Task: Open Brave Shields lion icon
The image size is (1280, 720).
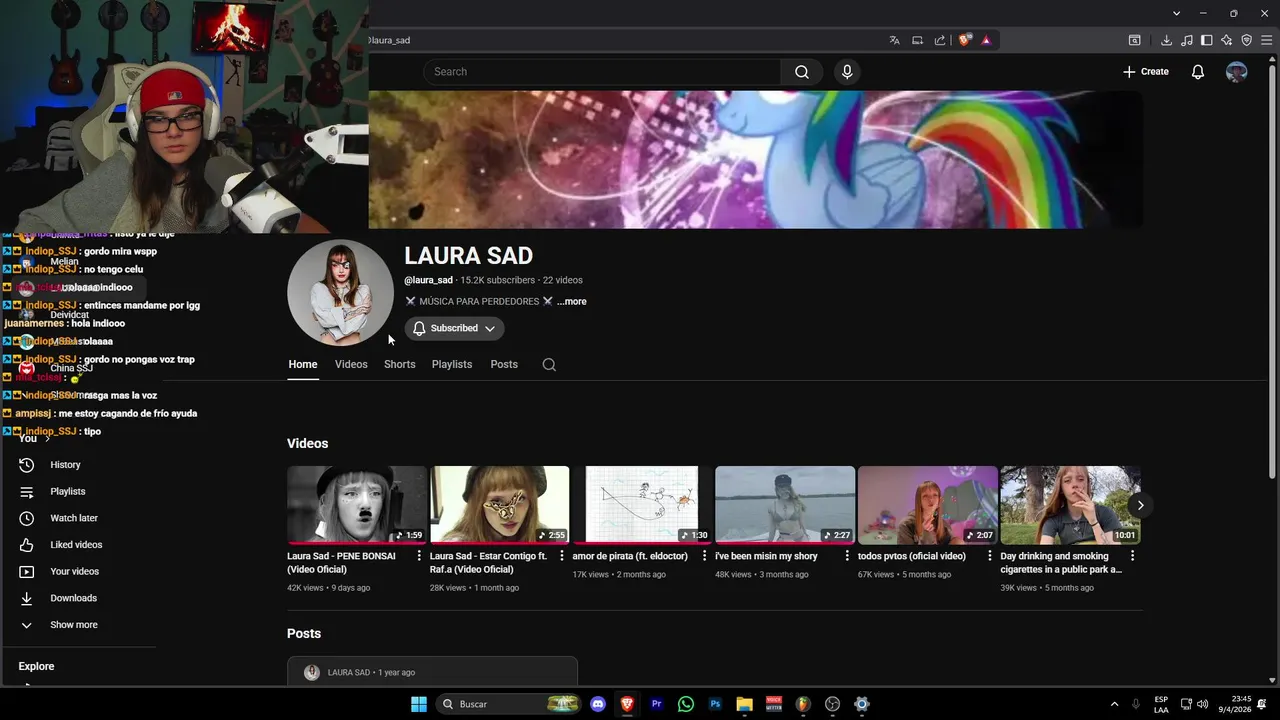Action: point(965,40)
